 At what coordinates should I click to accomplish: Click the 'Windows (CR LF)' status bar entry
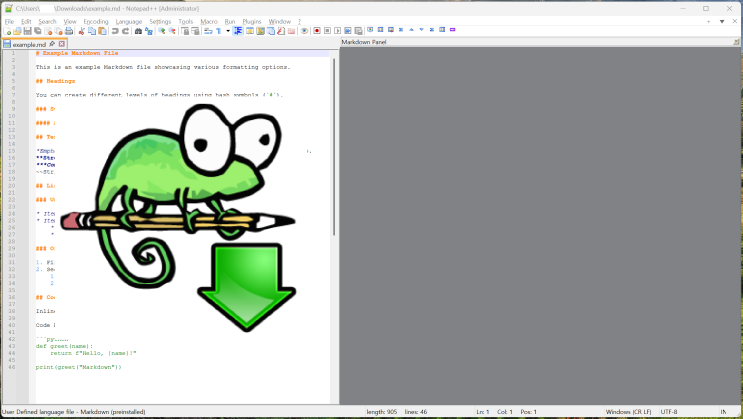coord(628,412)
